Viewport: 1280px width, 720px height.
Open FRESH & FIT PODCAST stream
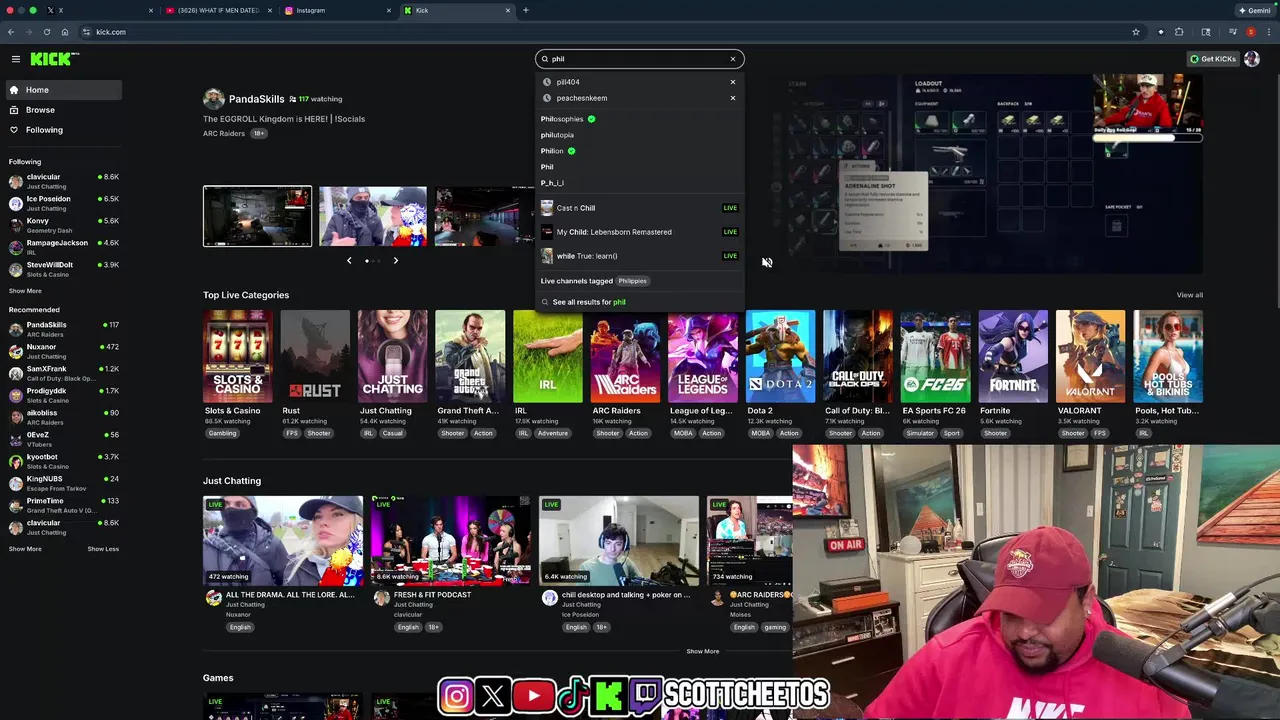point(451,541)
